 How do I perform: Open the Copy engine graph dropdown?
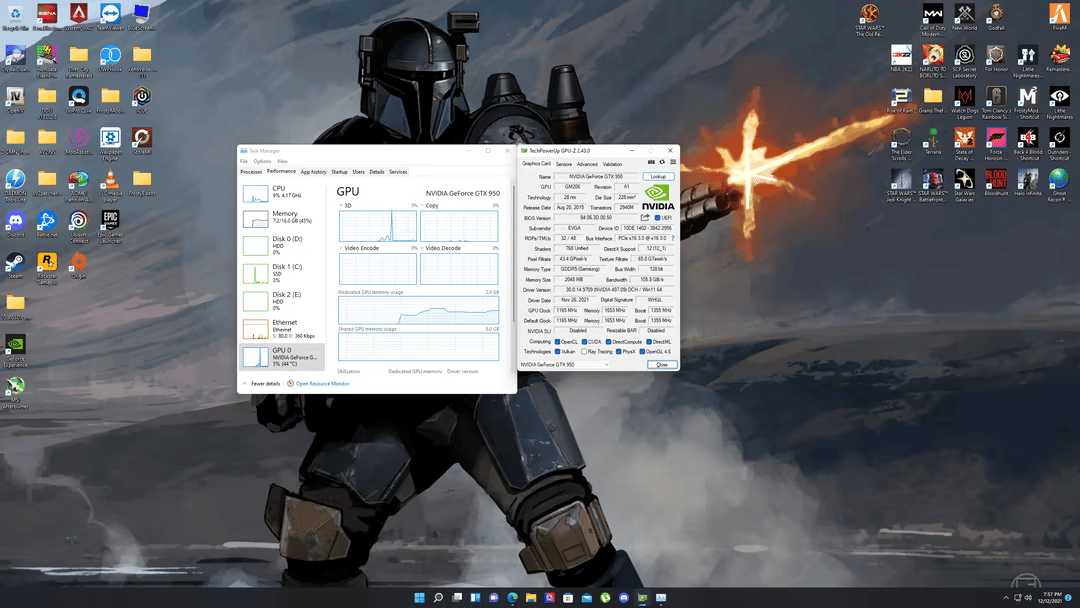coord(422,205)
